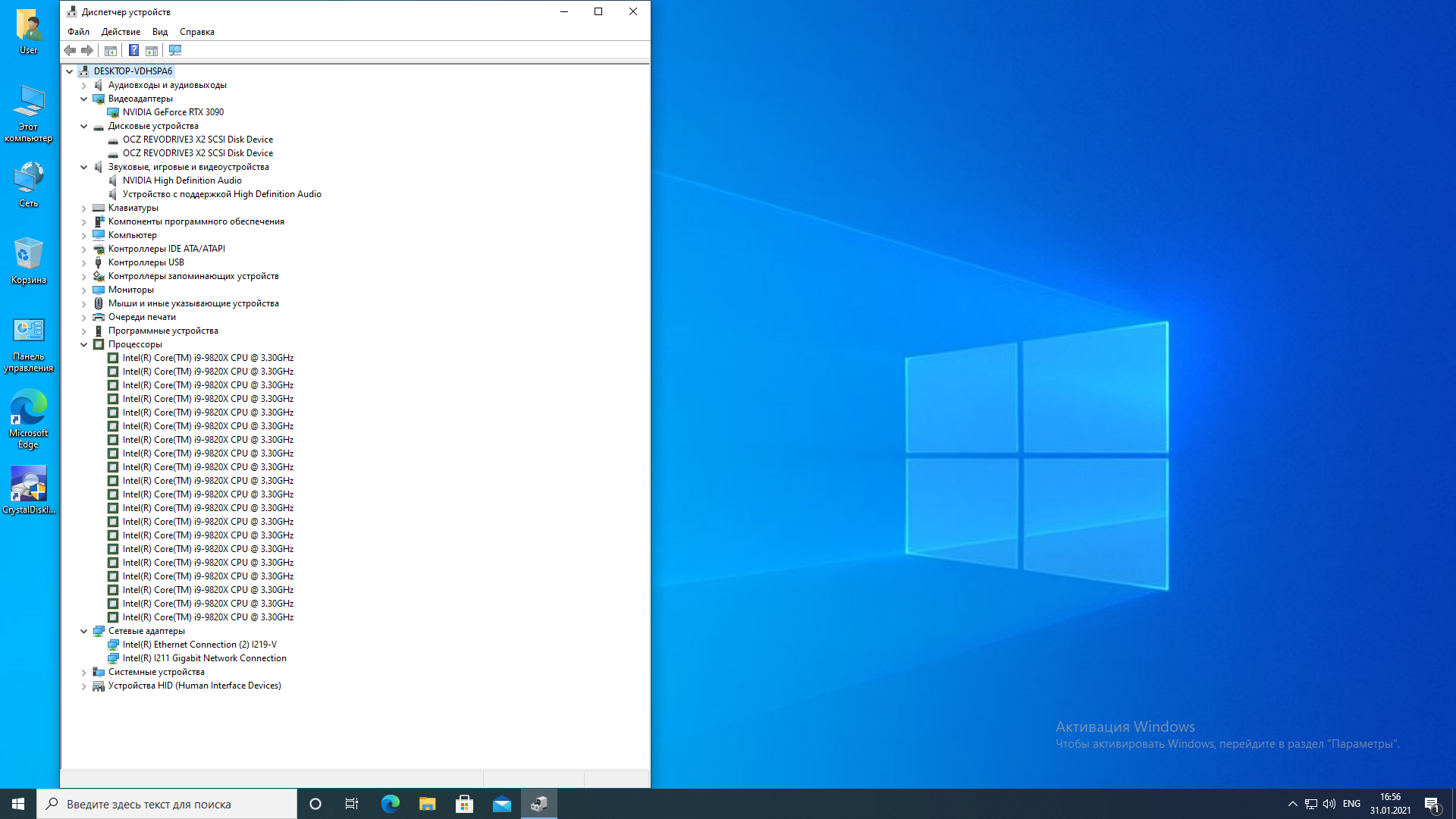Collapse the Процессоры category
The image size is (1456, 819).
click(84, 344)
